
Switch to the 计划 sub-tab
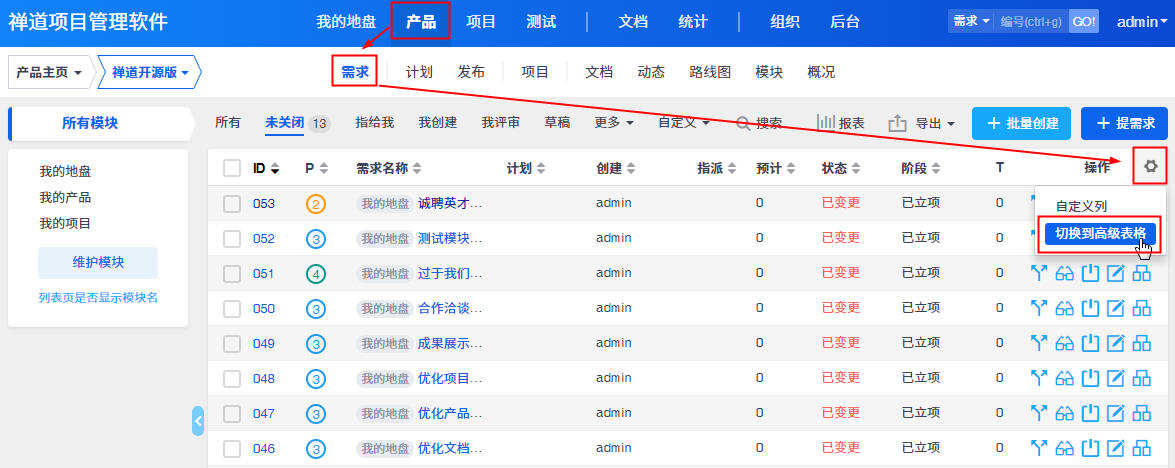(x=419, y=72)
